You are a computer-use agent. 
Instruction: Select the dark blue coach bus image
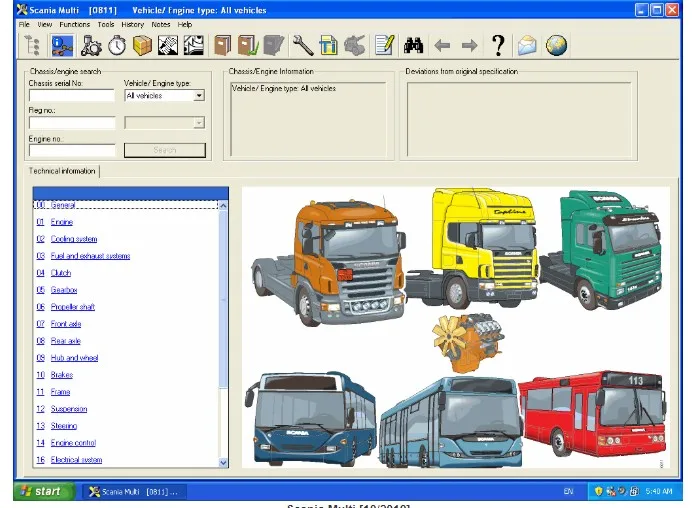311,418
